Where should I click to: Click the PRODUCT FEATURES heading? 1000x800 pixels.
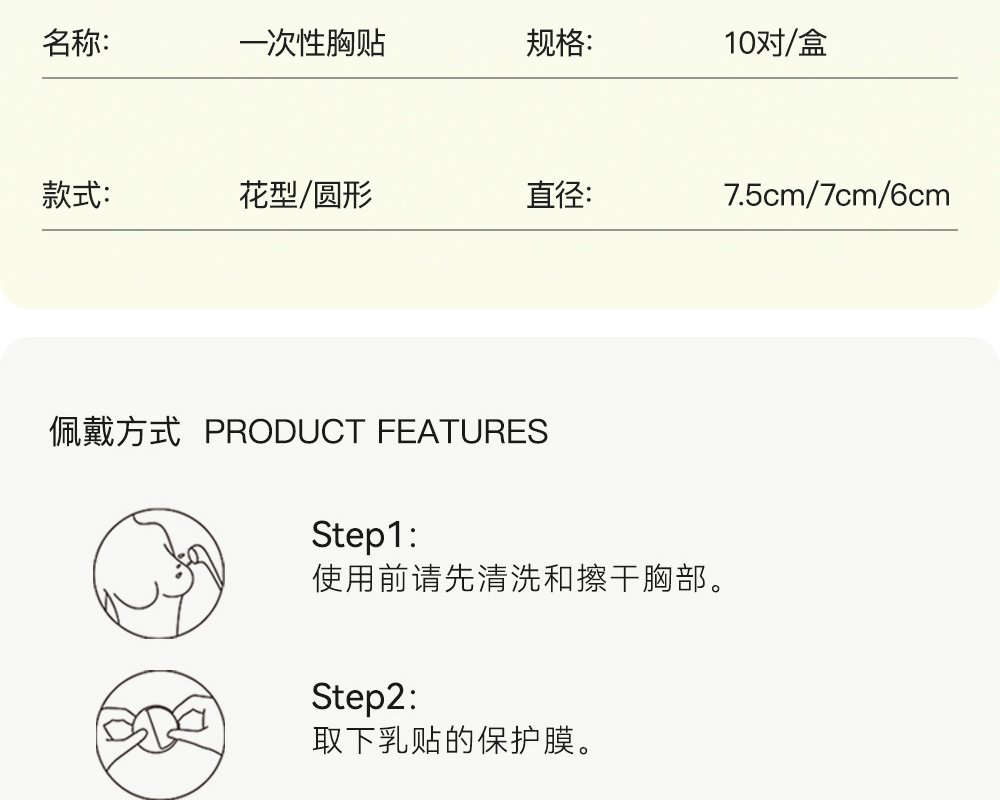tap(376, 432)
